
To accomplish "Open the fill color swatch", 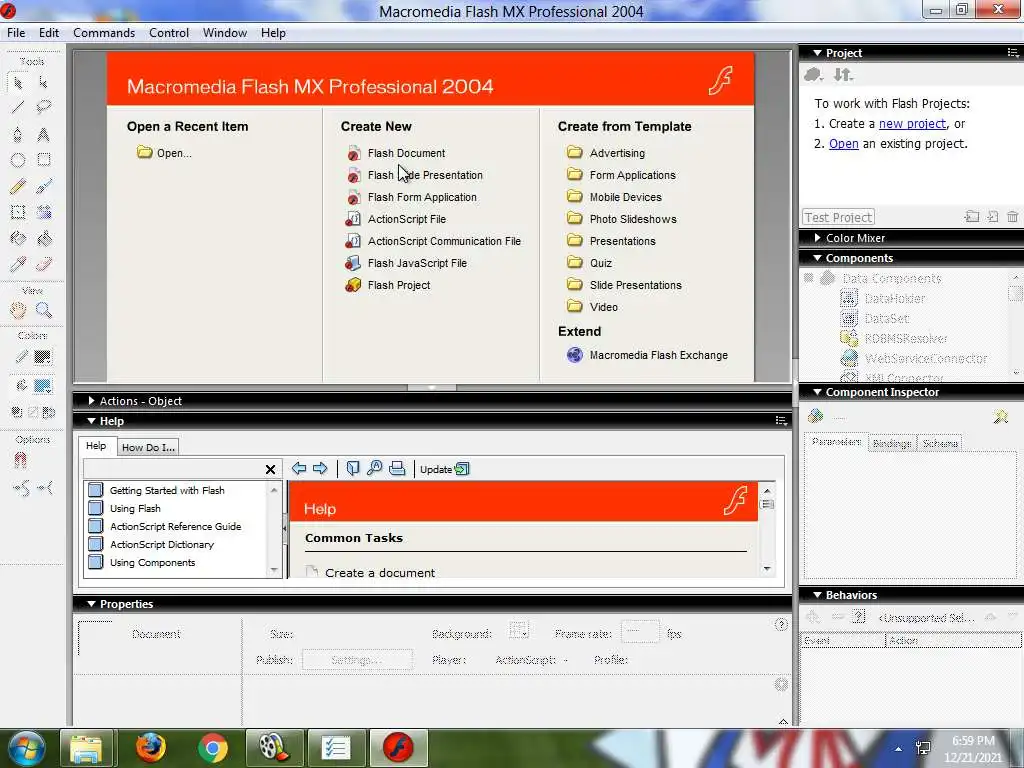I will click(x=42, y=385).
